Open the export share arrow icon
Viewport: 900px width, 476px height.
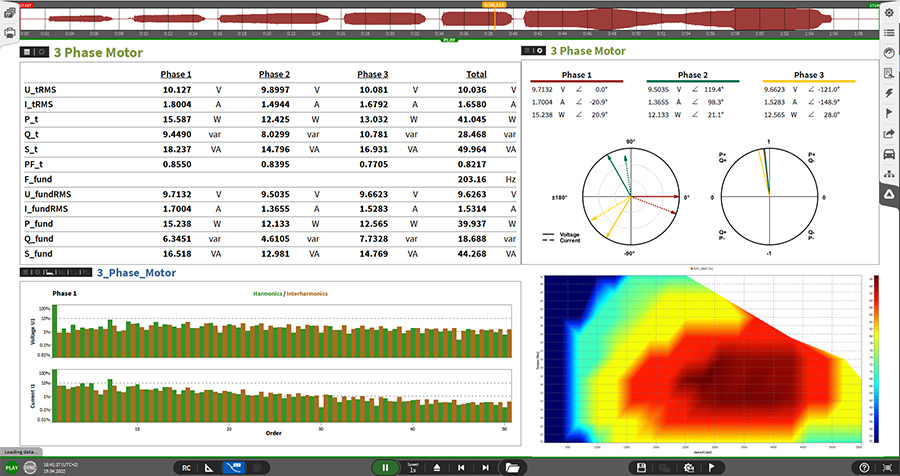click(888, 133)
